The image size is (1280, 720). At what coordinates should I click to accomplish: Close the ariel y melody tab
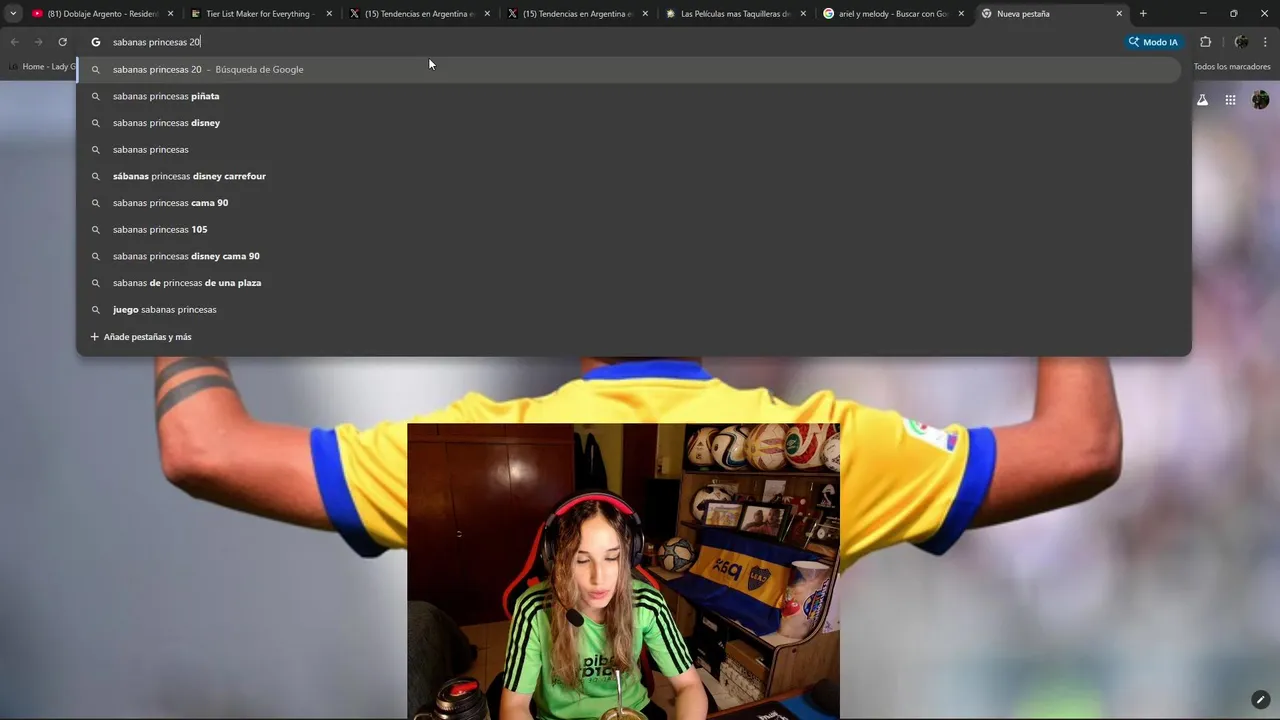pyautogui.click(x=961, y=14)
